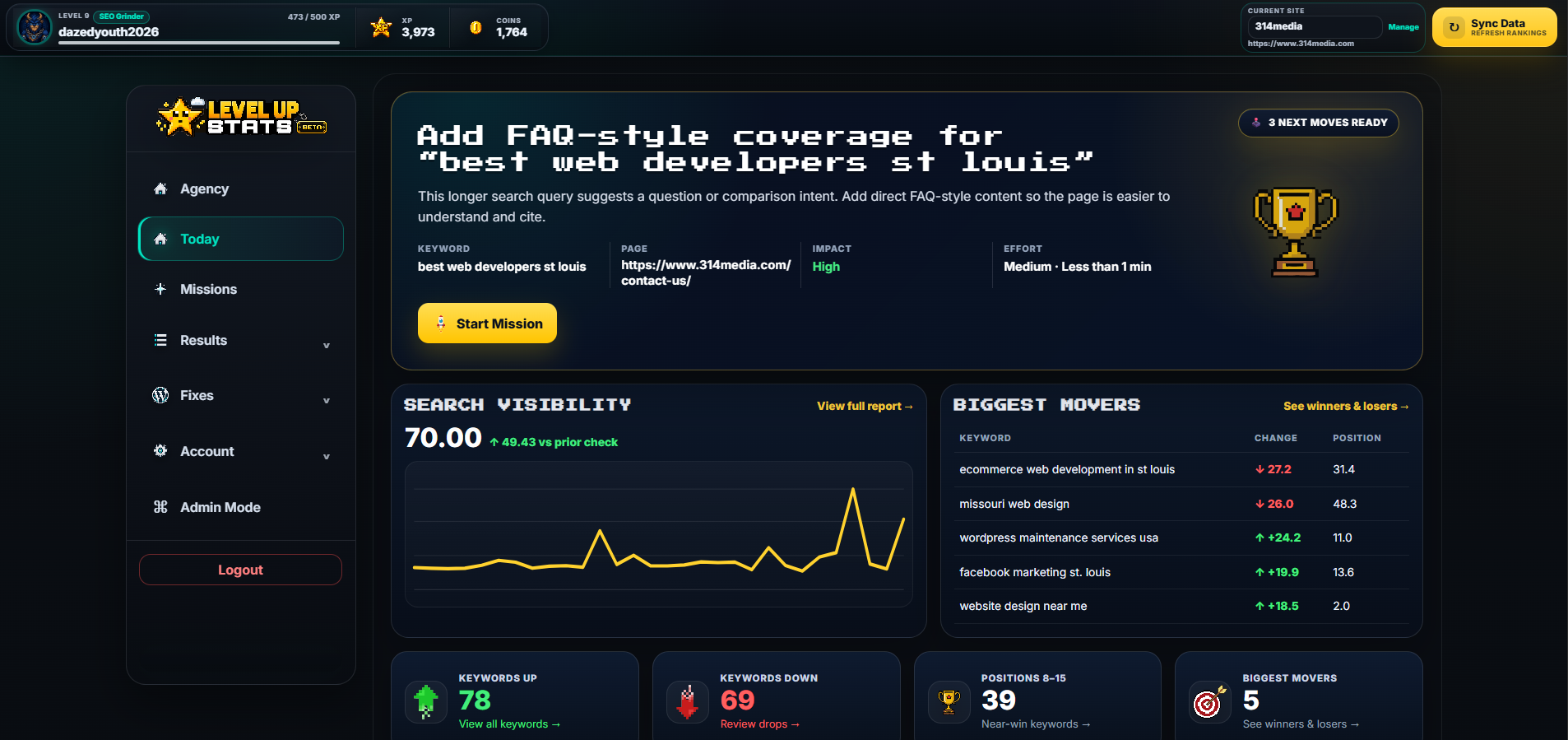Click the rocket icon on Start Mission
The width and height of the screenshot is (1568, 740).
click(x=441, y=323)
